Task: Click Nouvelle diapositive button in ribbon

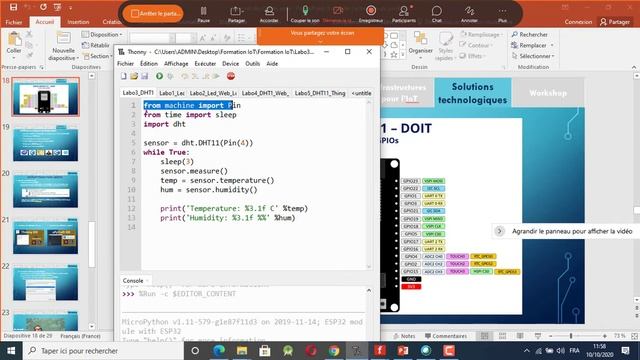Action: click(63, 46)
